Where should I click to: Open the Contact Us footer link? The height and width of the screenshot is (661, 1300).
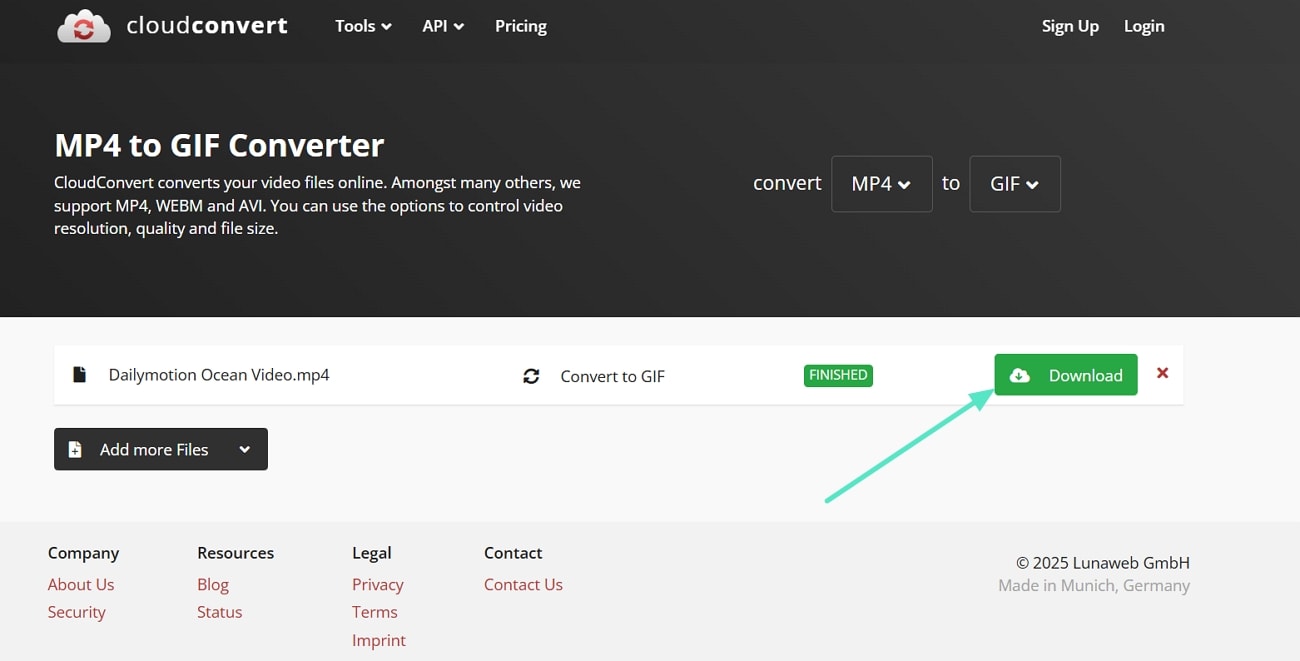[x=523, y=585]
